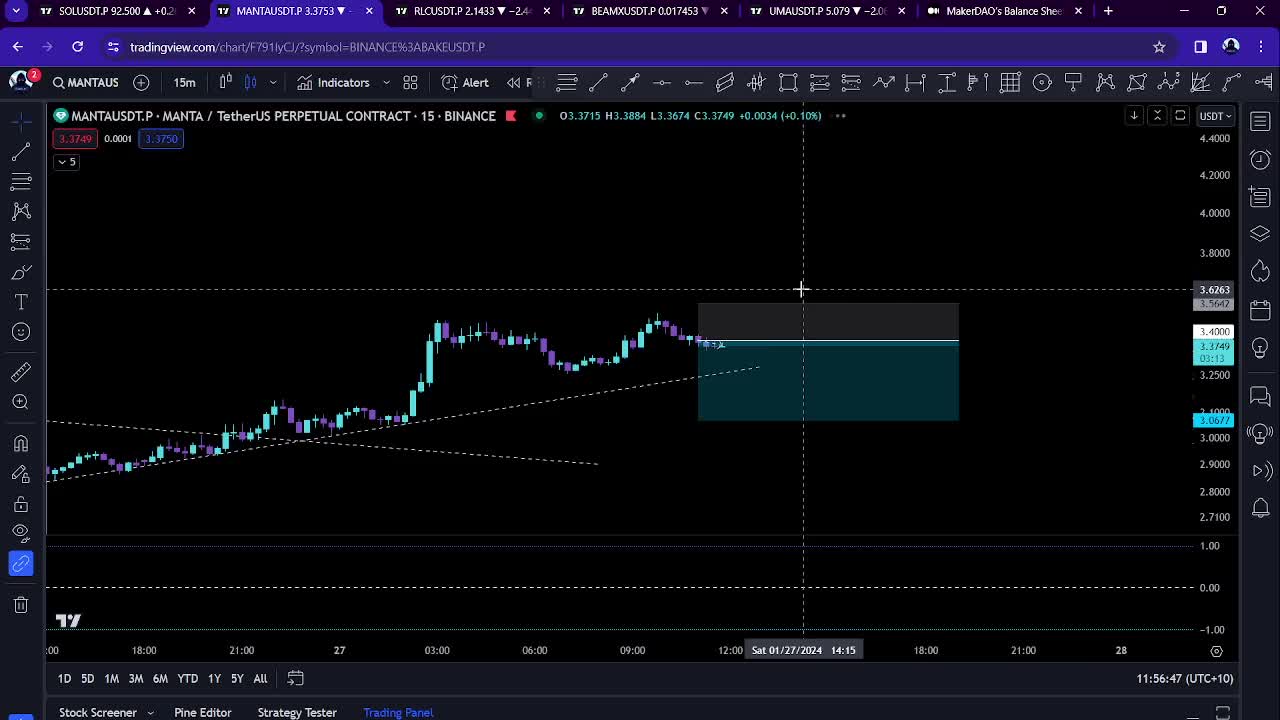
Task: Open timezone settings 11:56:47 (UTC+10)
Action: (1185, 678)
